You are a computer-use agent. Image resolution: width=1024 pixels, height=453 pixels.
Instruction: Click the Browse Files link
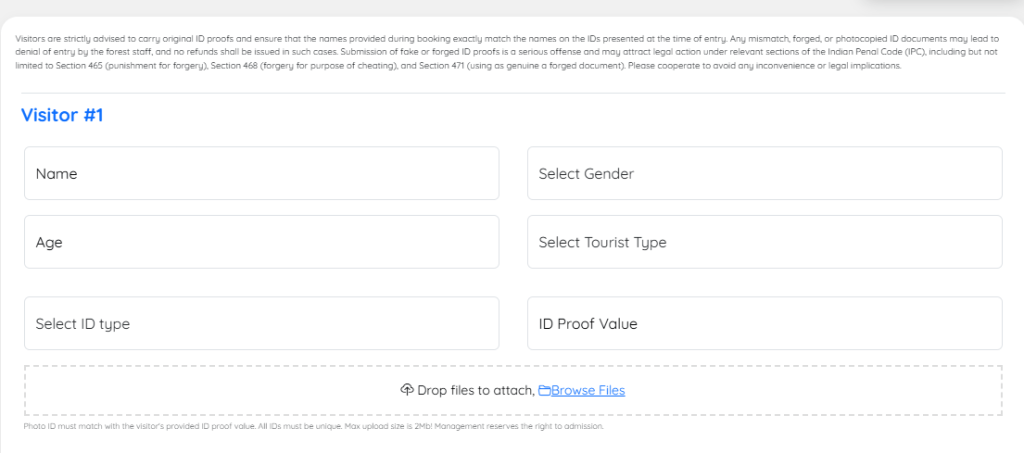tap(588, 390)
